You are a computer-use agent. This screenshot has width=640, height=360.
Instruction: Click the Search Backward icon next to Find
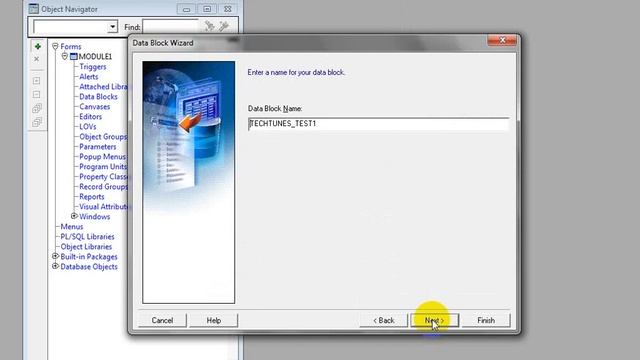coord(224,27)
